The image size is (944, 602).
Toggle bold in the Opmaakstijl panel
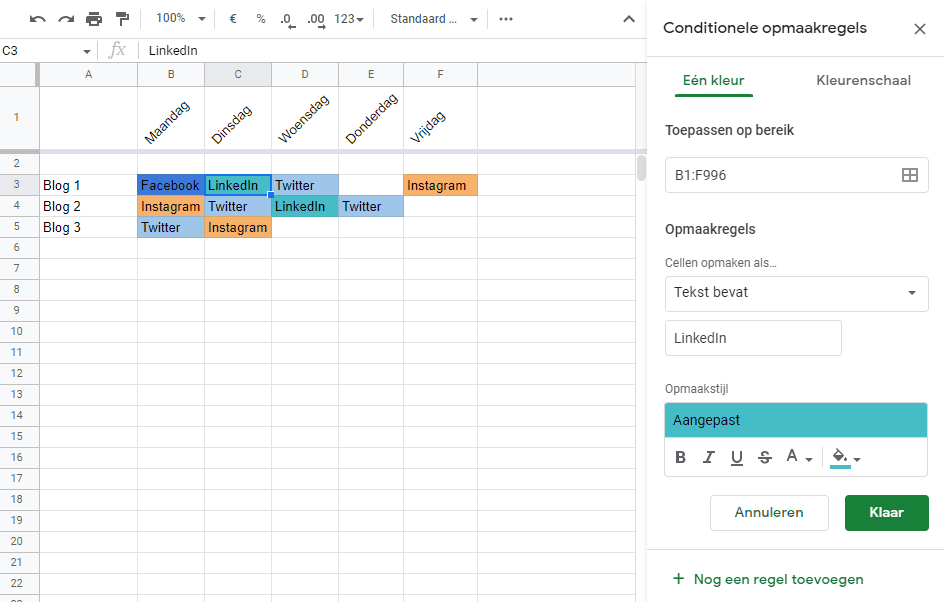(680, 457)
